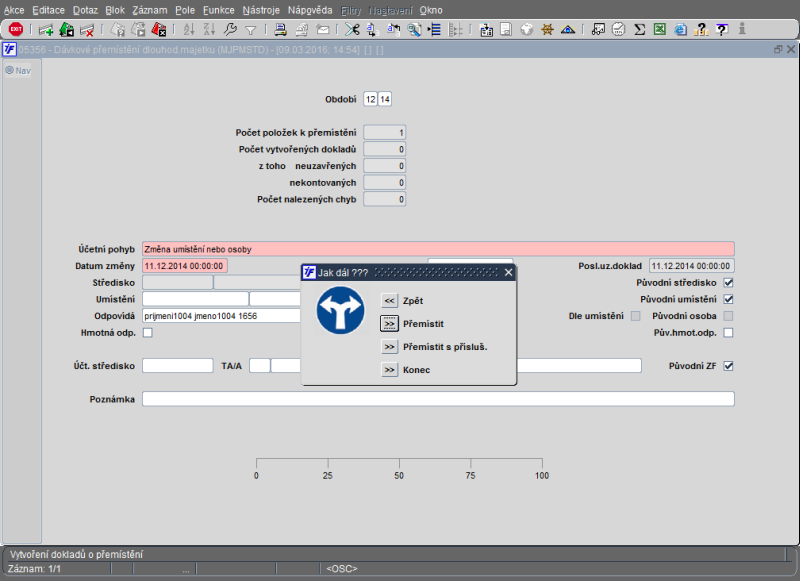Click the question mark with books help icon
The image size is (800, 581).
point(701,30)
